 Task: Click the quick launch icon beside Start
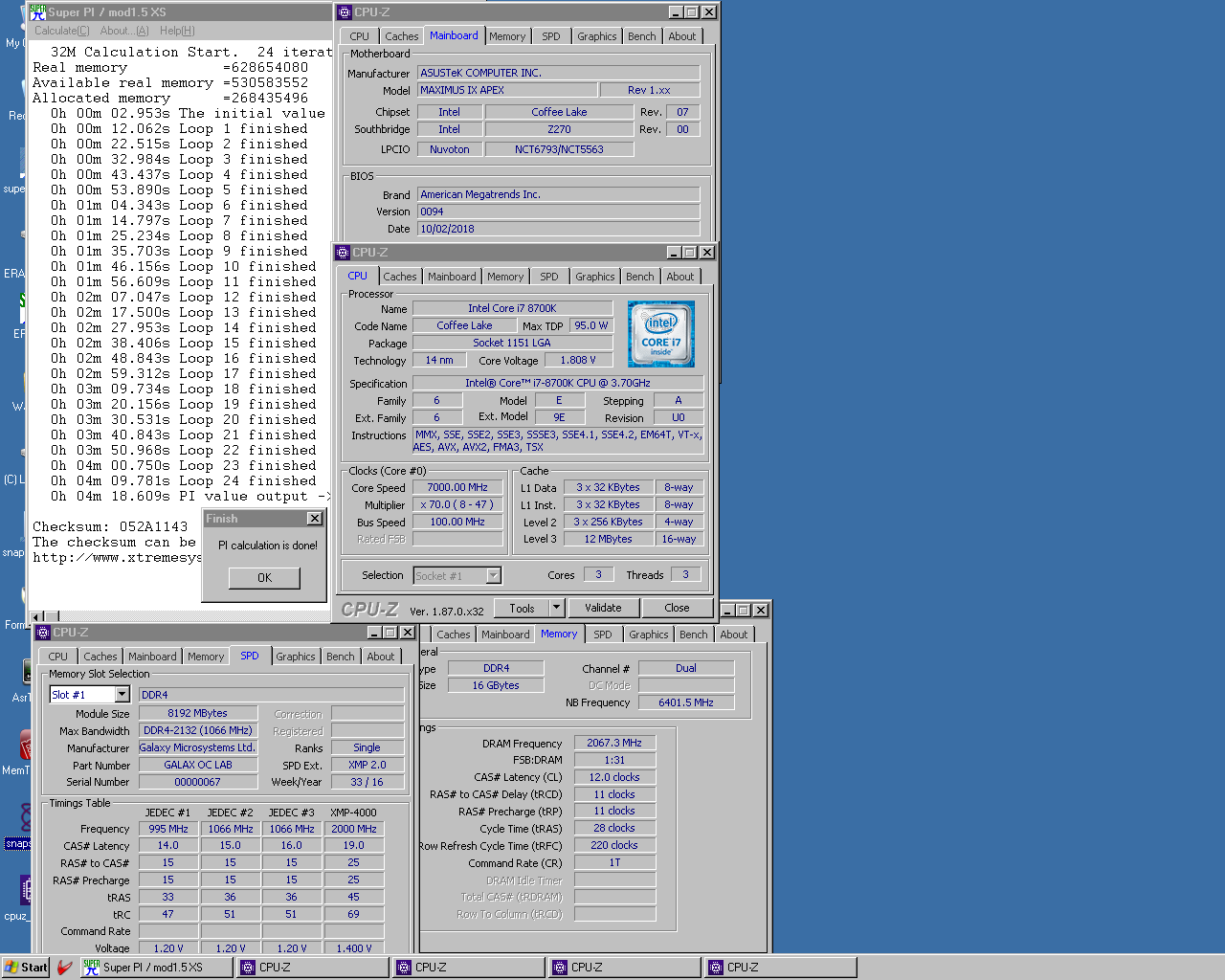(65, 968)
